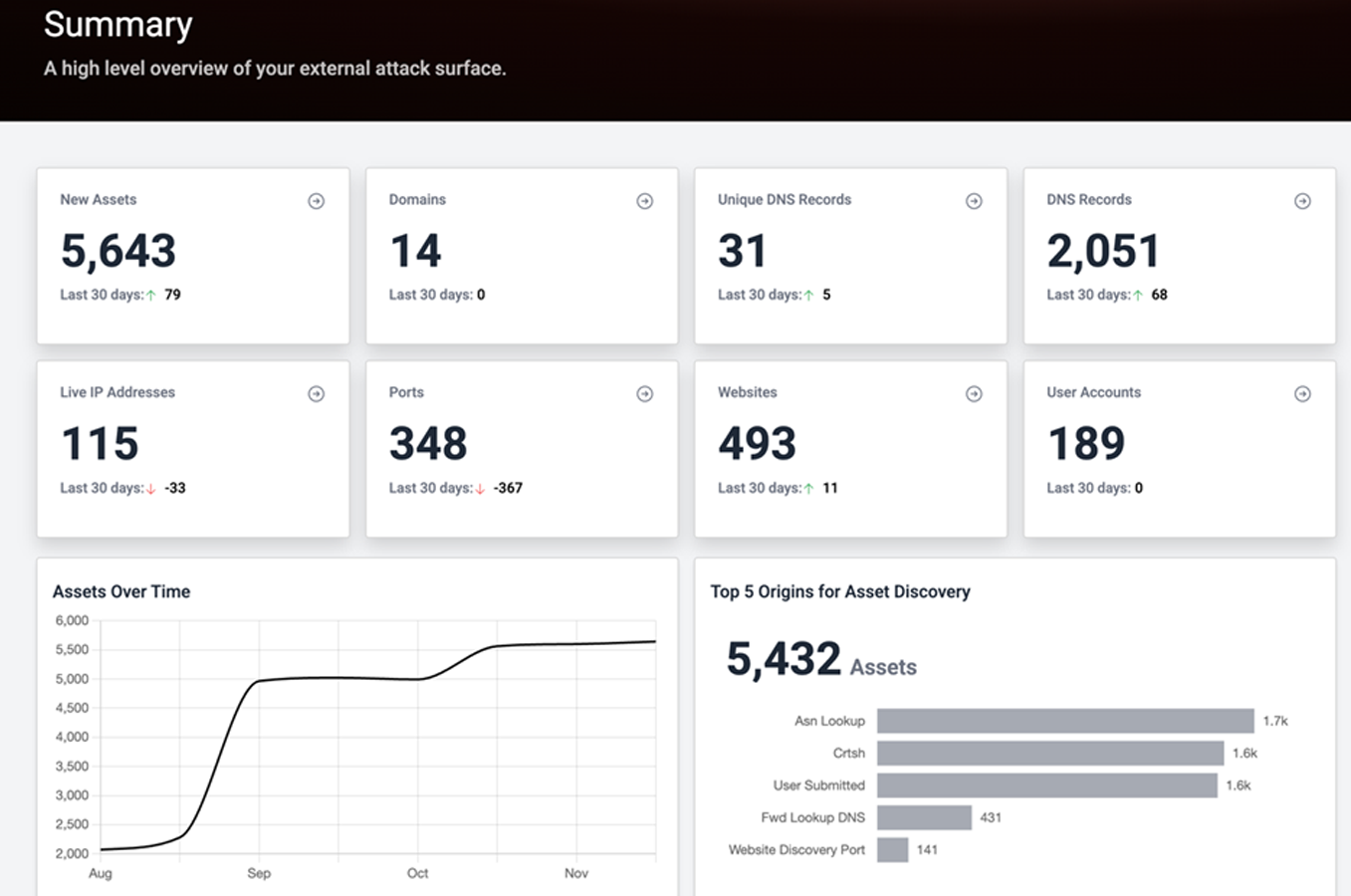Click the Asn Lookup bar
The width and height of the screenshot is (1351, 896).
pyautogui.click(x=1065, y=721)
